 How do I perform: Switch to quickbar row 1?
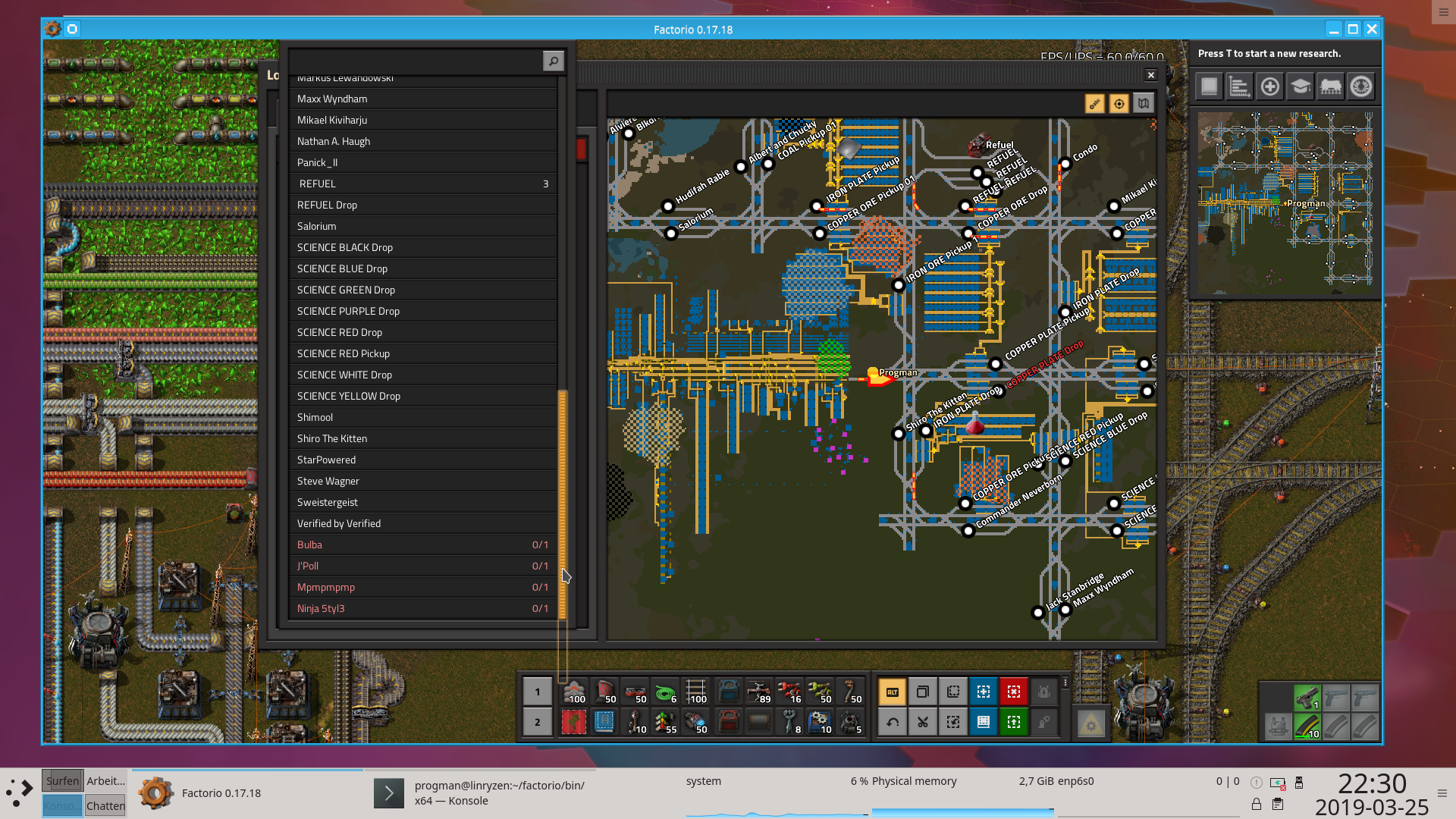(538, 692)
